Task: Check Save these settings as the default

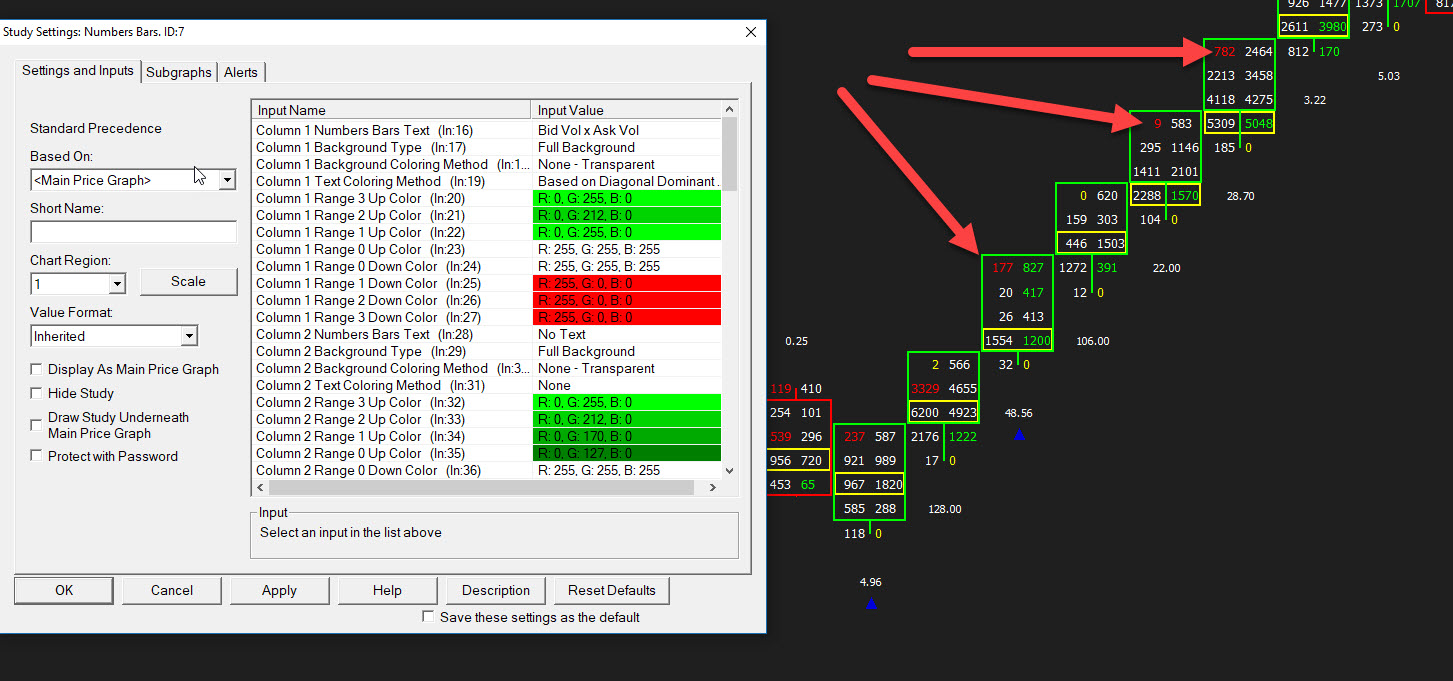Action: point(429,617)
